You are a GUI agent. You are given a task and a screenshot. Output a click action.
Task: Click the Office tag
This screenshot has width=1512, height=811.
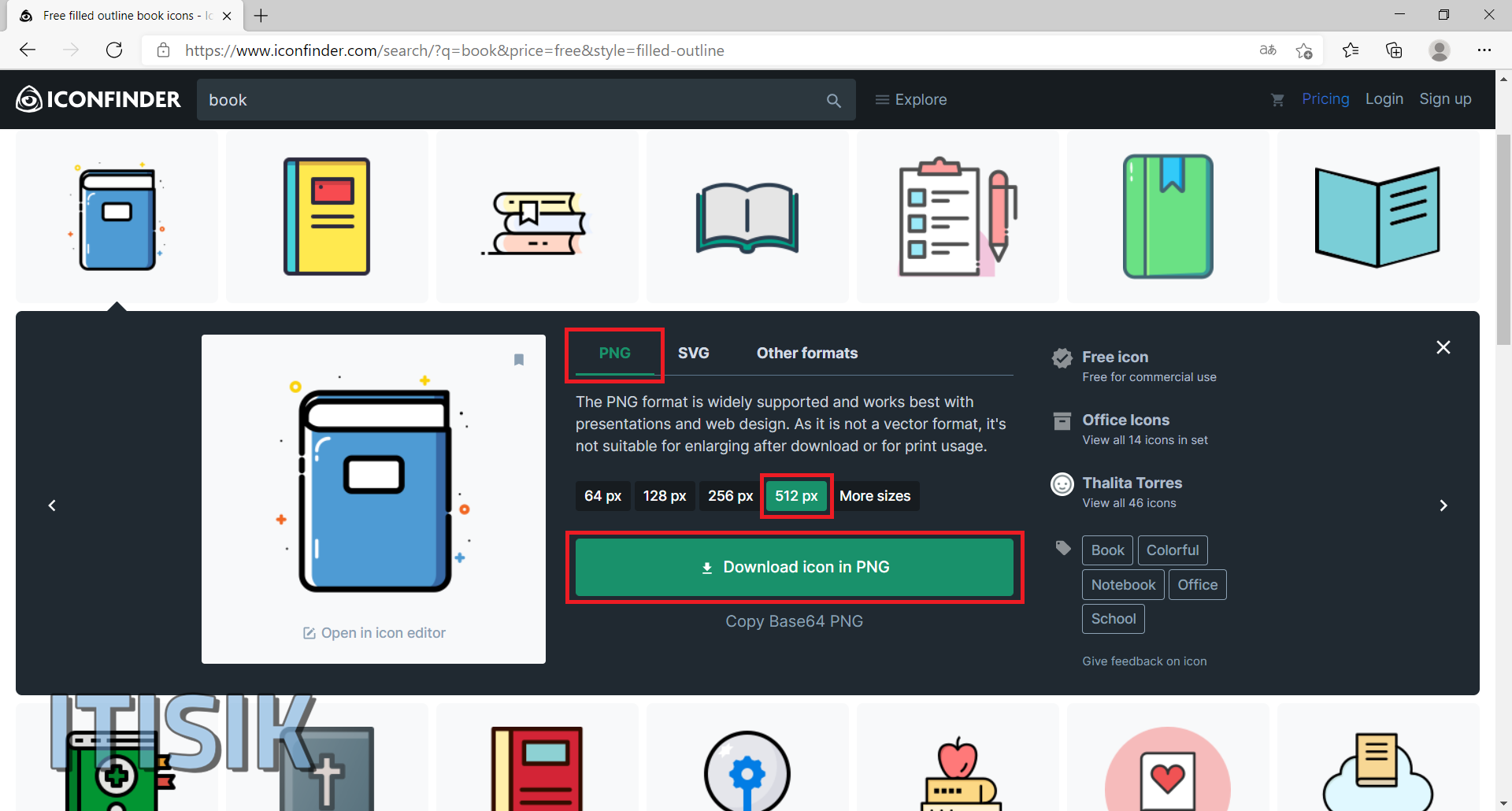pos(1198,585)
